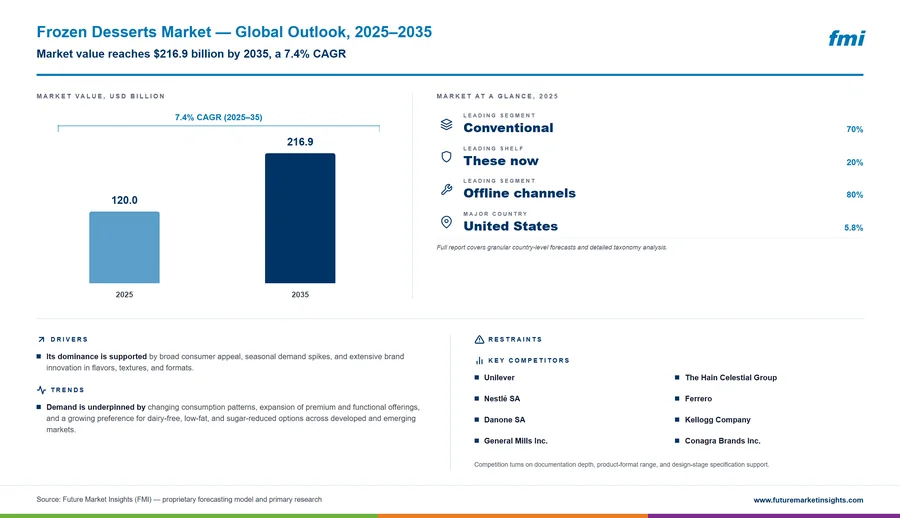Select the 2025 light blue bar
The height and width of the screenshot is (518, 900).
click(124, 247)
